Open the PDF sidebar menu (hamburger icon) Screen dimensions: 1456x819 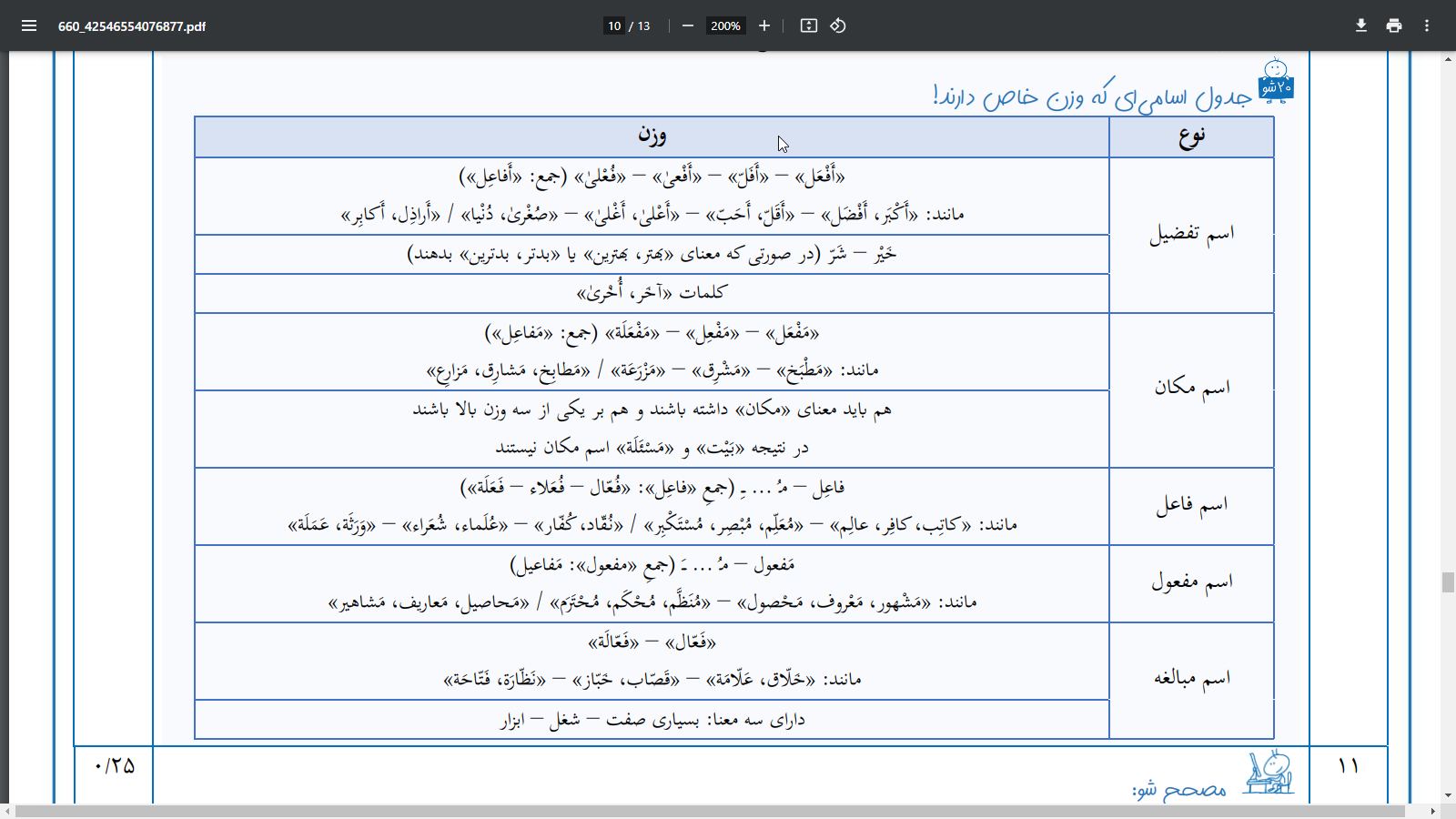(29, 25)
